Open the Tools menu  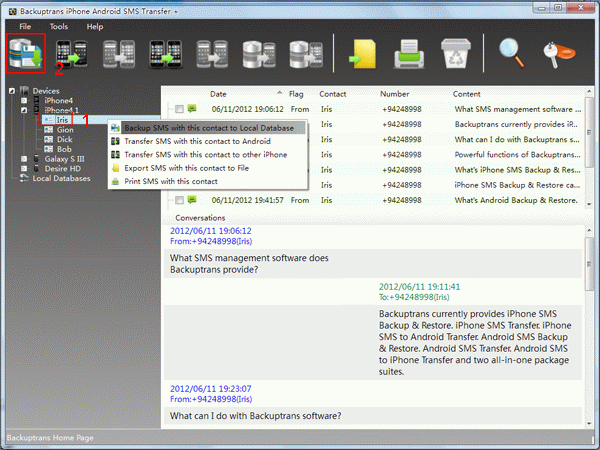(x=59, y=26)
